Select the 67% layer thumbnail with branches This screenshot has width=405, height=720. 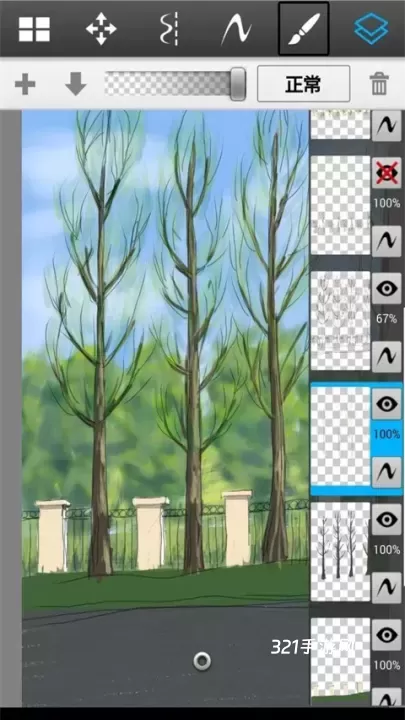(340, 321)
